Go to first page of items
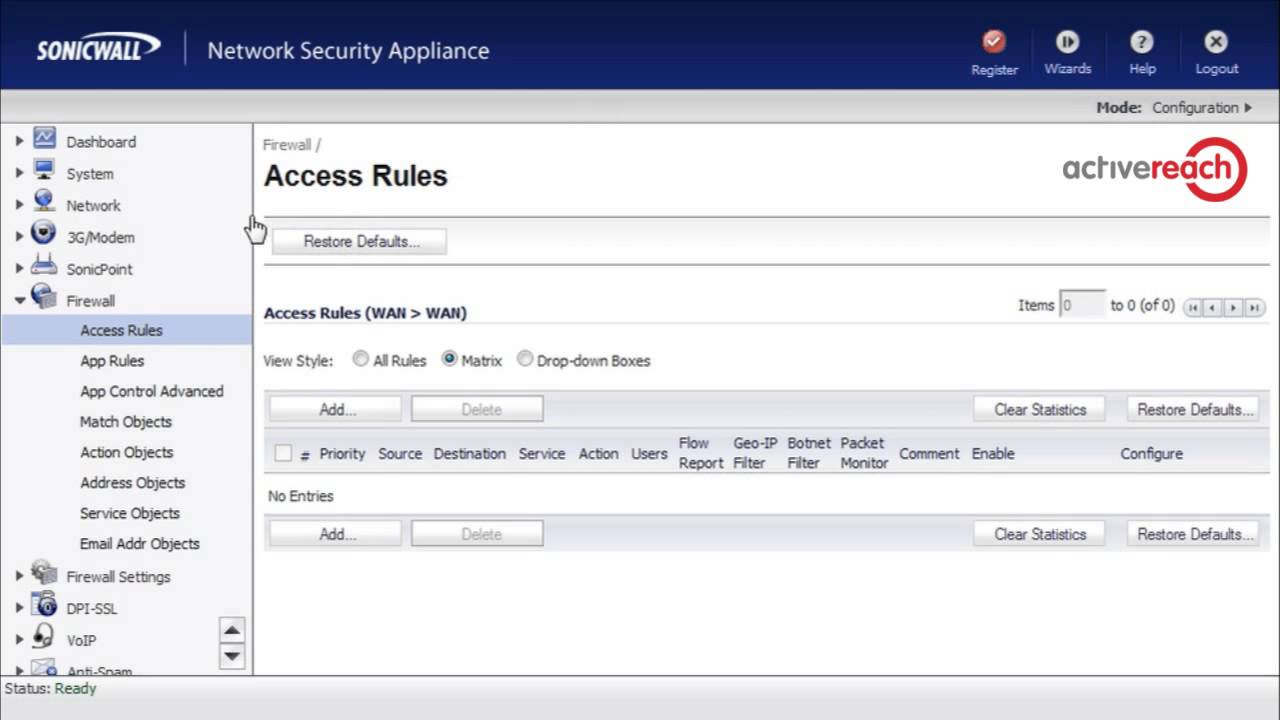Image resolution: width=1280 pixels, height=720 pixels. coord(1192,308)
